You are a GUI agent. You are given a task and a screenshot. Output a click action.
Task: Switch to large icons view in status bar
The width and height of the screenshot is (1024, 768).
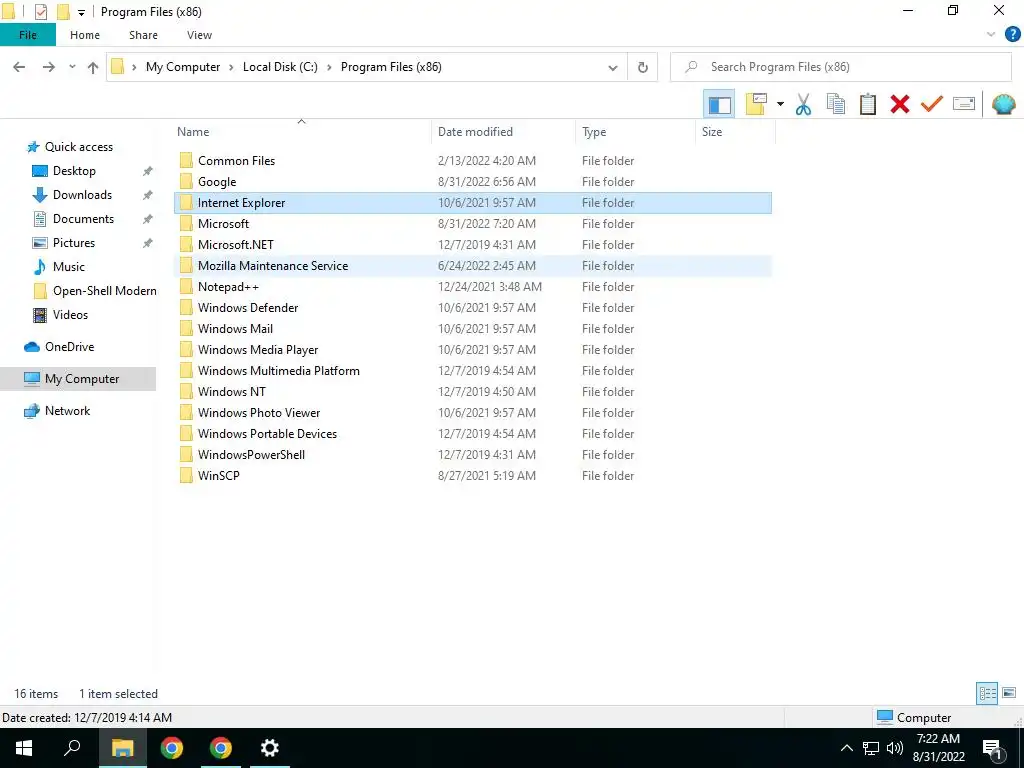1009,693
